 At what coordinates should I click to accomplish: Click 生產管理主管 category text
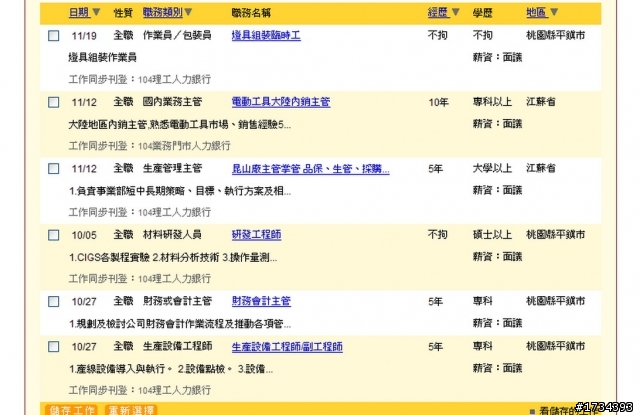click(172, 168)
